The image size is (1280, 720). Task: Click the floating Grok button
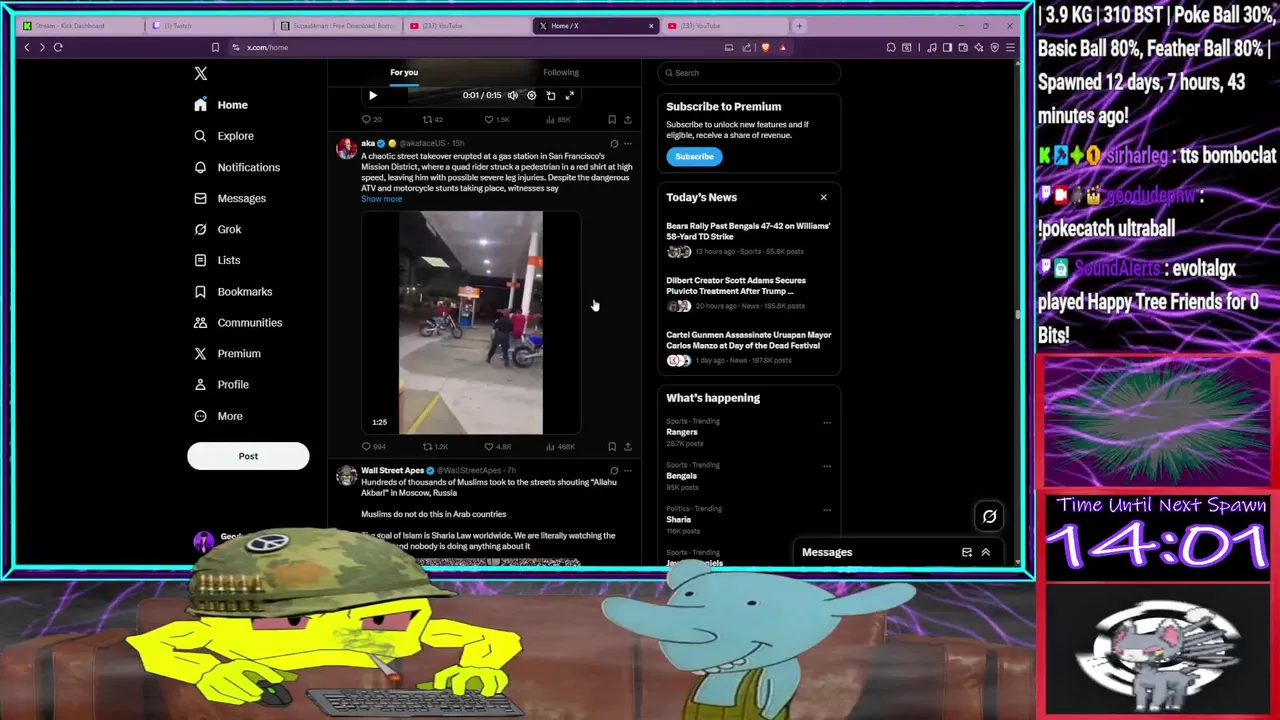[989, 516]
